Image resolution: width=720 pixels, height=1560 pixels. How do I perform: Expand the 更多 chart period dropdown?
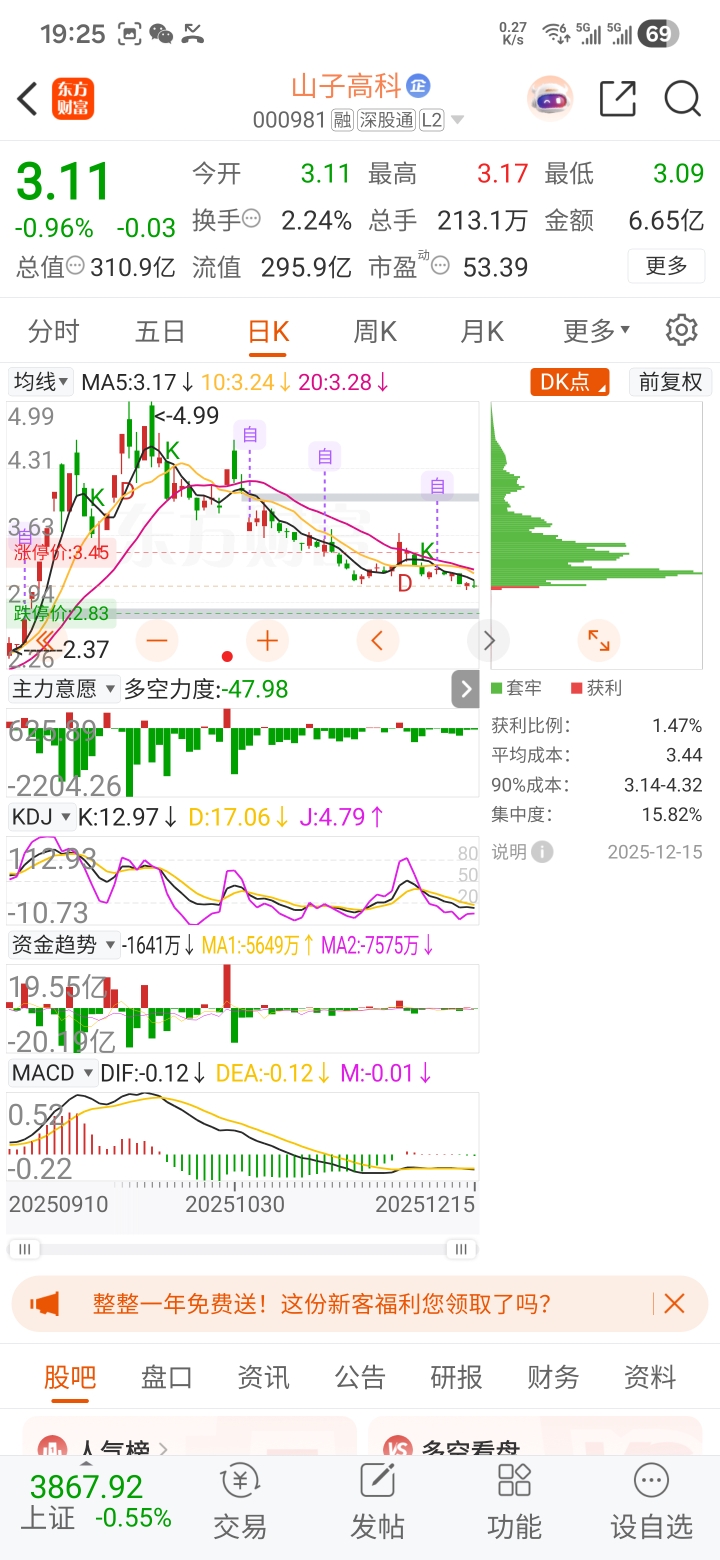point(597,330)
